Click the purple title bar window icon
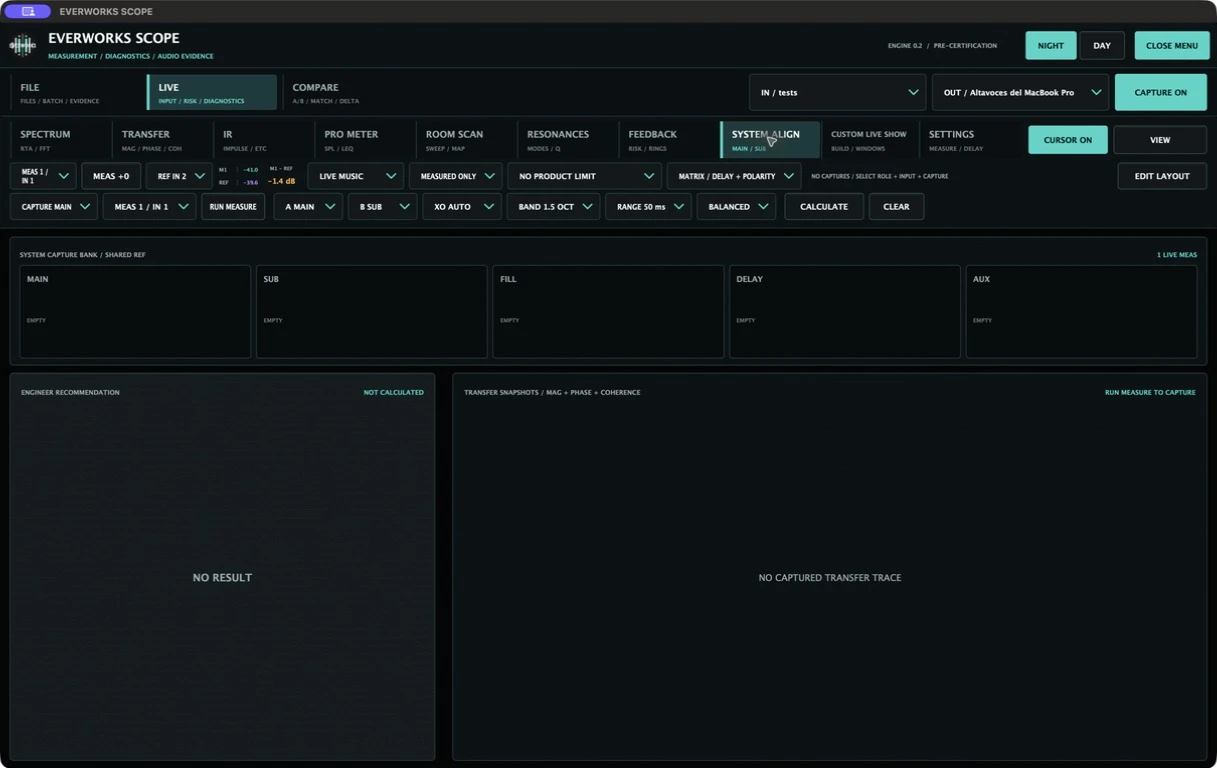This screenshot has height=768, width=1217. (x=28, y=11)
